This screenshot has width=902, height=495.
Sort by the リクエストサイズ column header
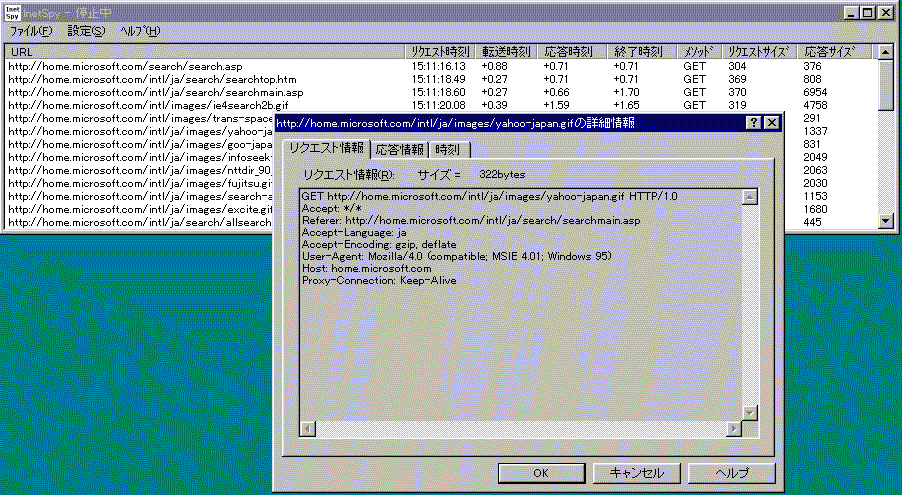[759, 52]
